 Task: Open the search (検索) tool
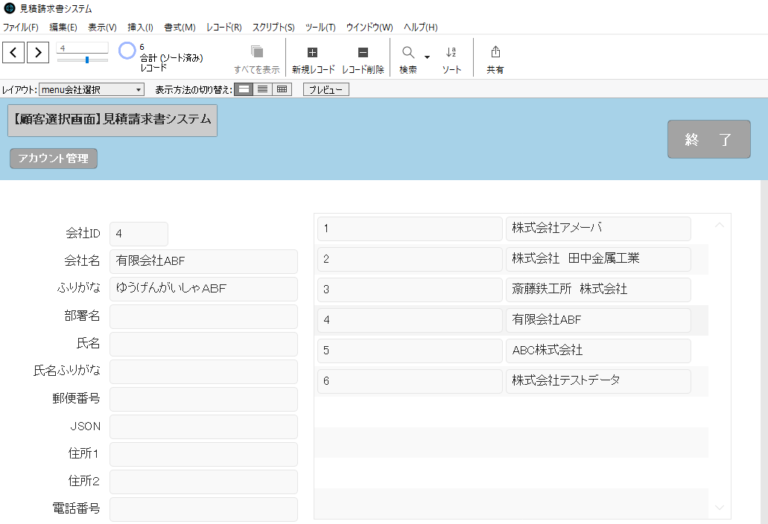pos(408,59)
